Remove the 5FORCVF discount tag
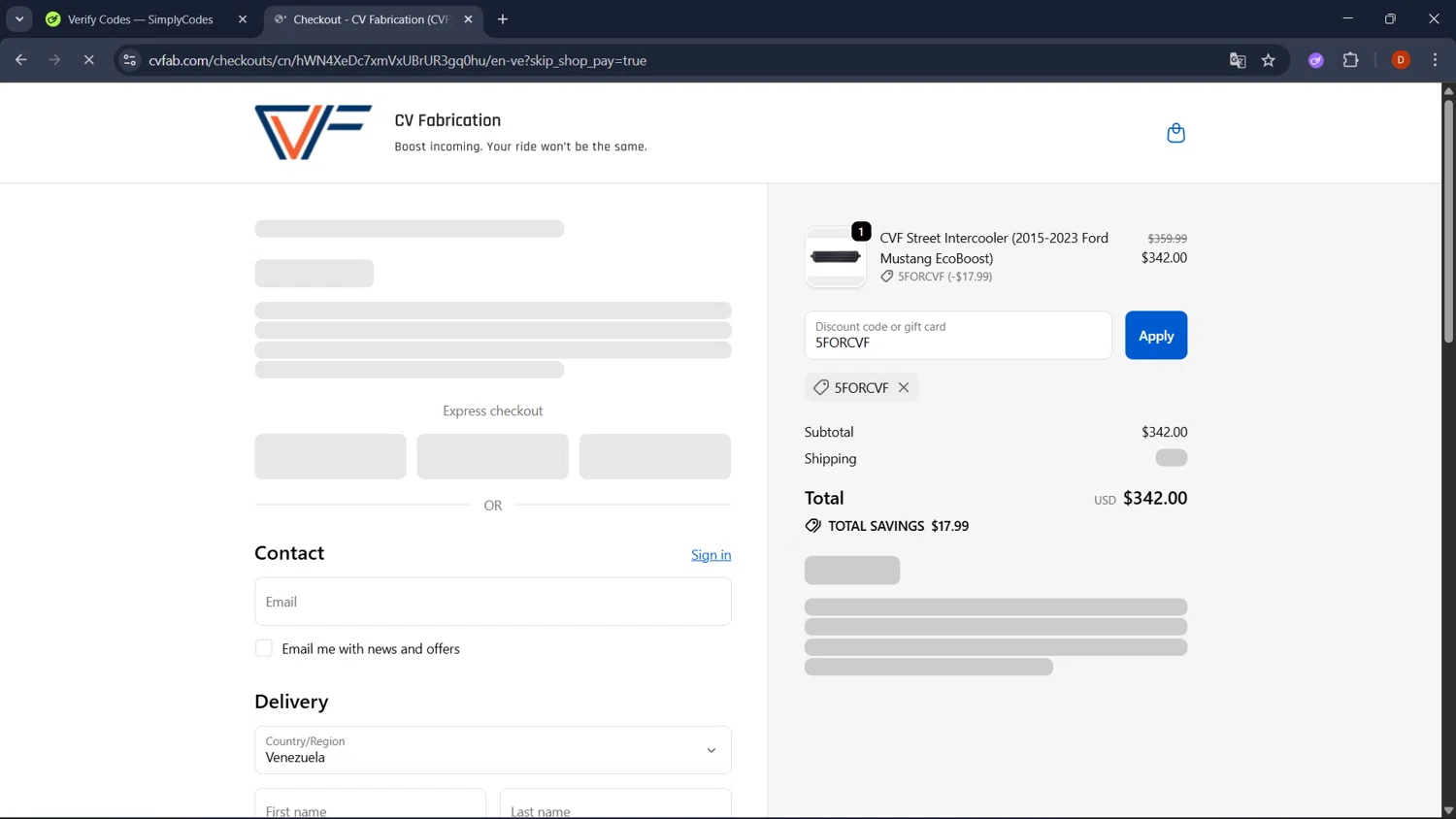The height and width of the screenshot is (819, 1456). (904, 387)
